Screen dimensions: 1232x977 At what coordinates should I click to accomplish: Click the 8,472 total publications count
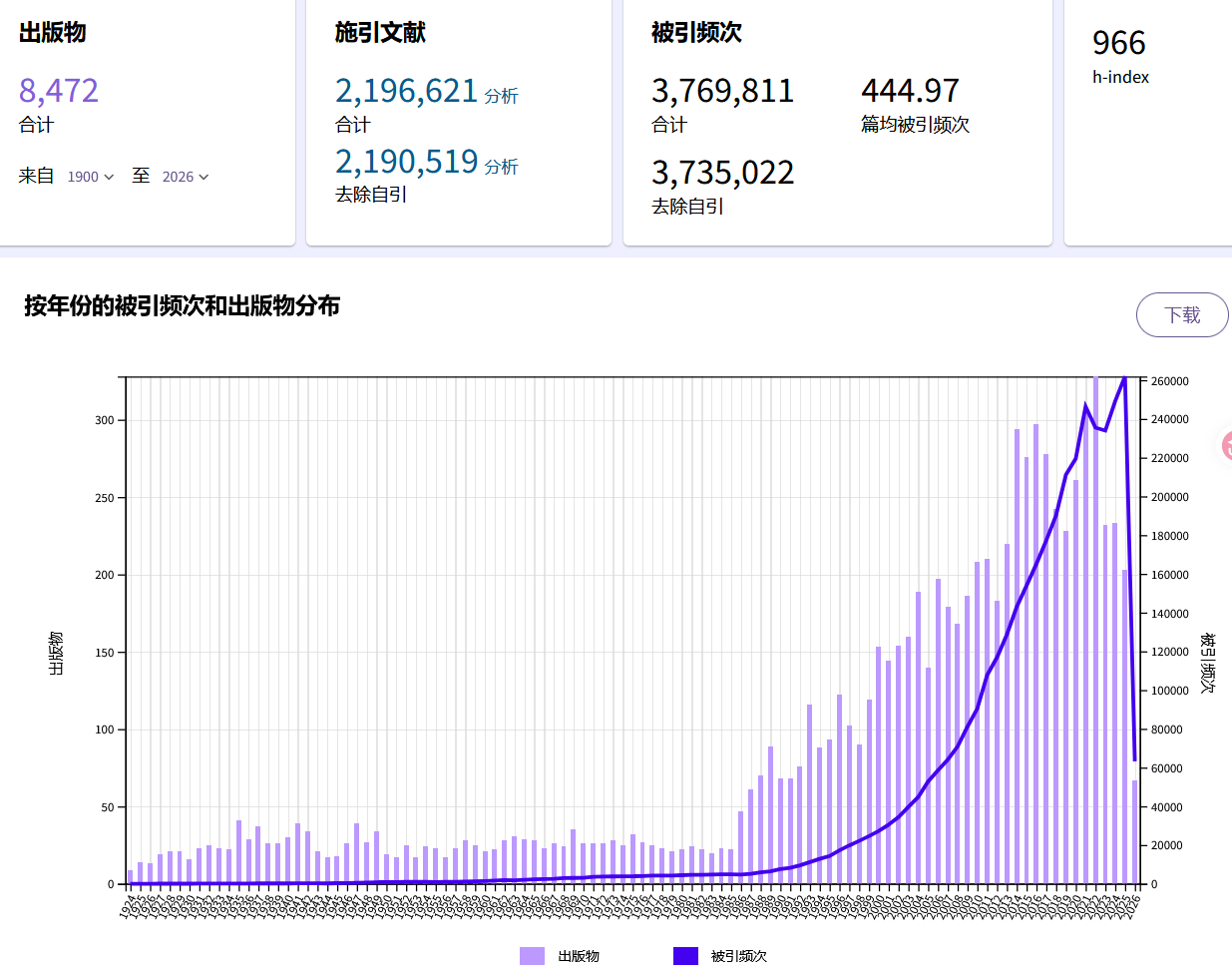point(59,91)
